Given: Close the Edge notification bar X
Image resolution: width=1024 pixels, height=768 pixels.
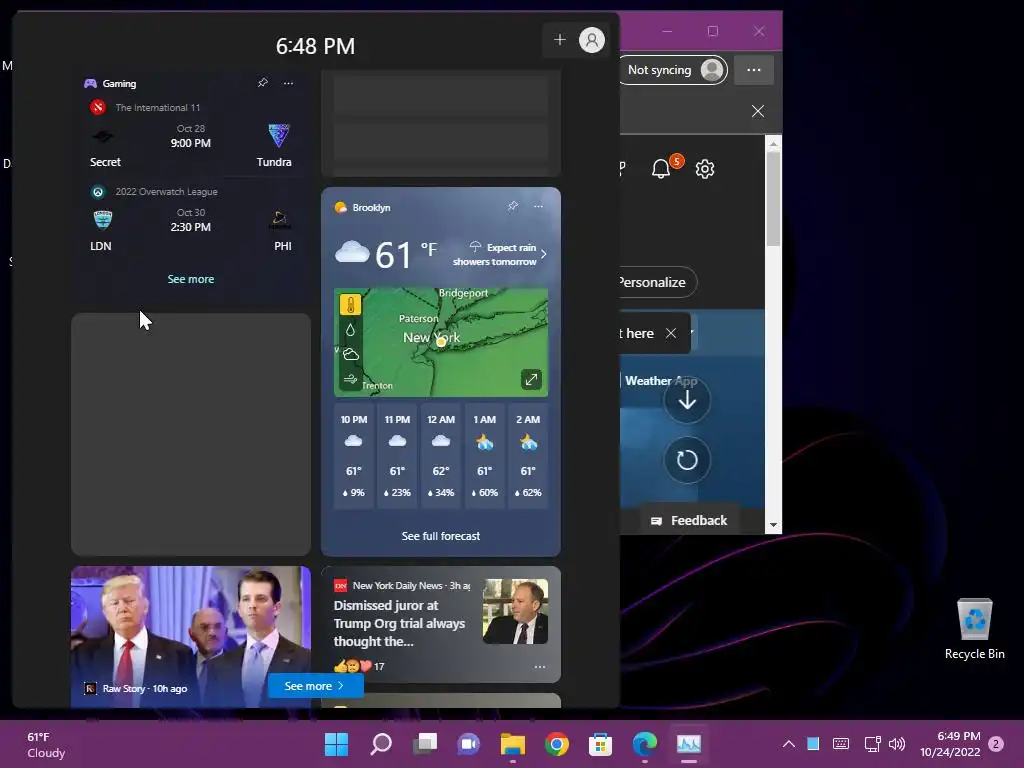Looking at the screenshot, I should pyautogui.click(x=758, y=111).
